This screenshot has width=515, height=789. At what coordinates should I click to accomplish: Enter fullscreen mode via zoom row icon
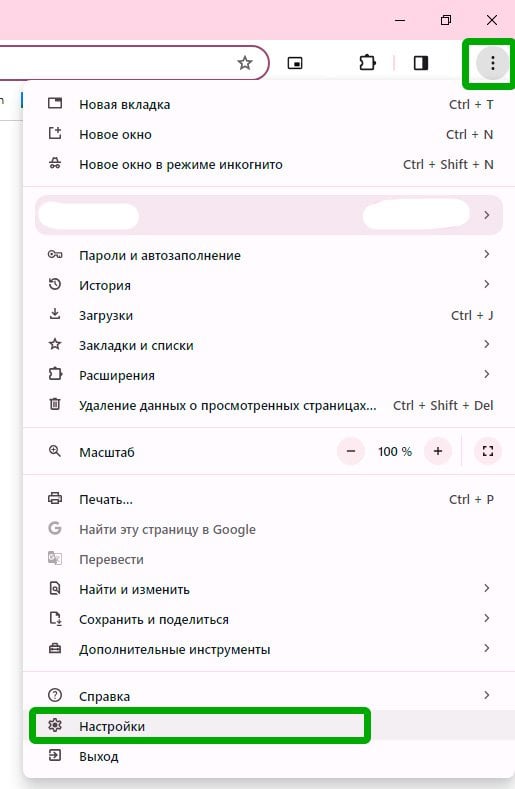488,451
